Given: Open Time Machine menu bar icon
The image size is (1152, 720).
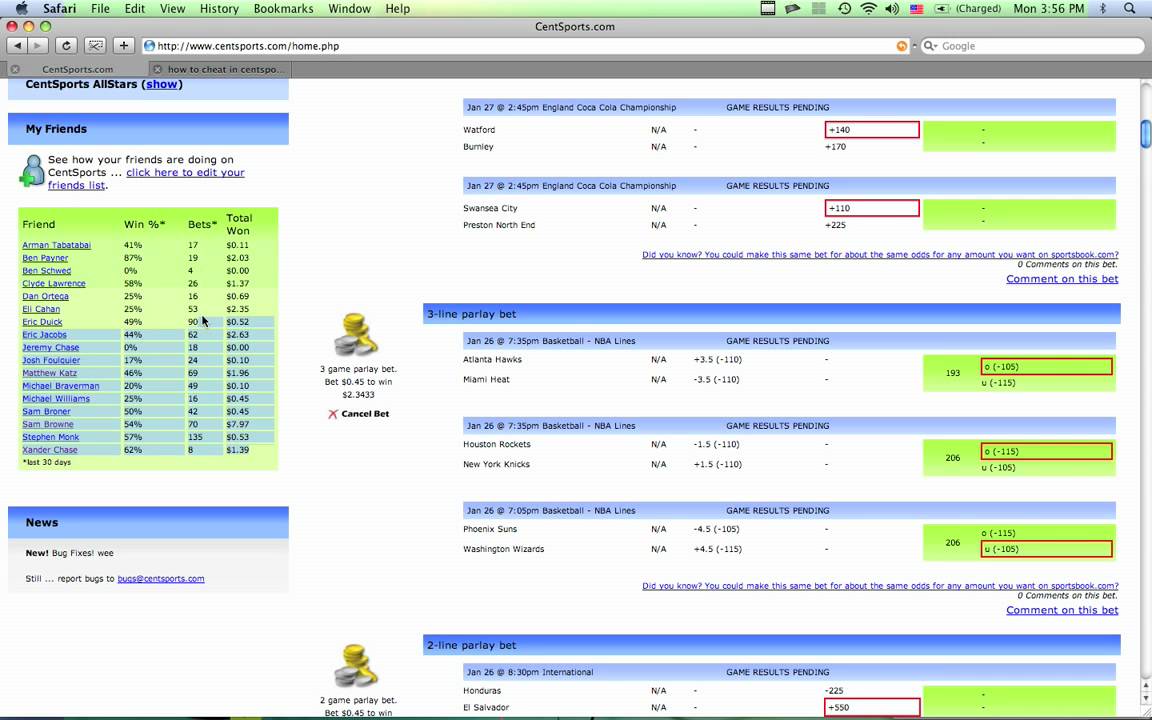Looking at the screenshot, I should [844, 8].
